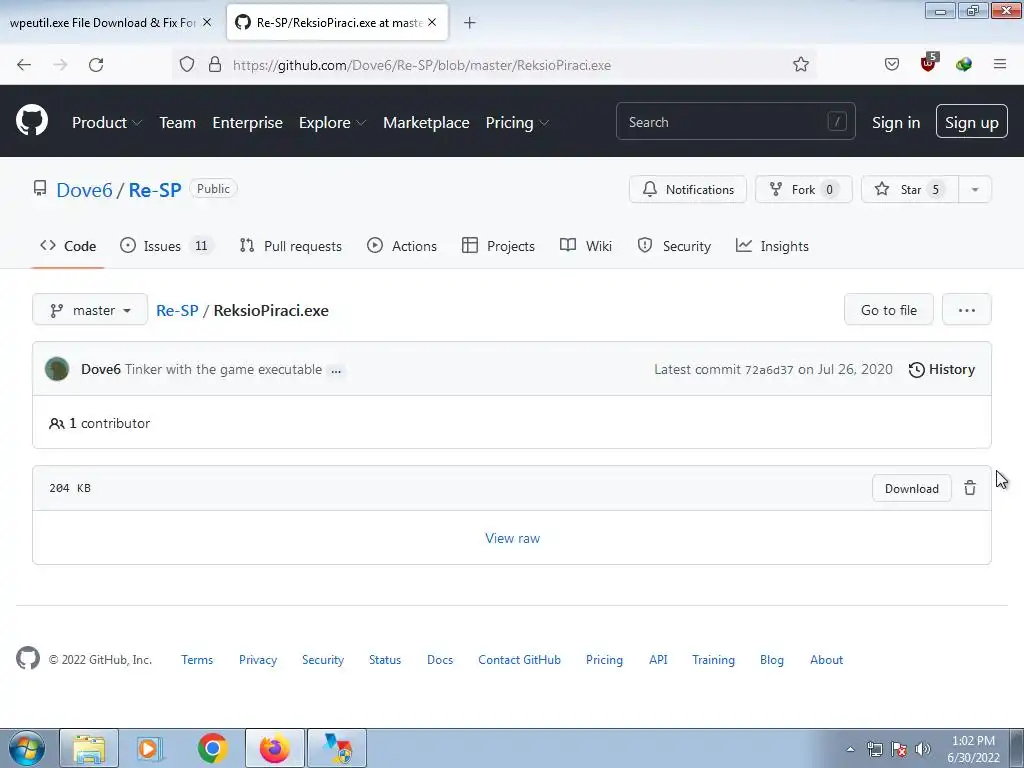Image resolution: width=1024 pixels, height=768 pixels.
Task: Click the Firefox taskbar icon
Action: (275, 748)
